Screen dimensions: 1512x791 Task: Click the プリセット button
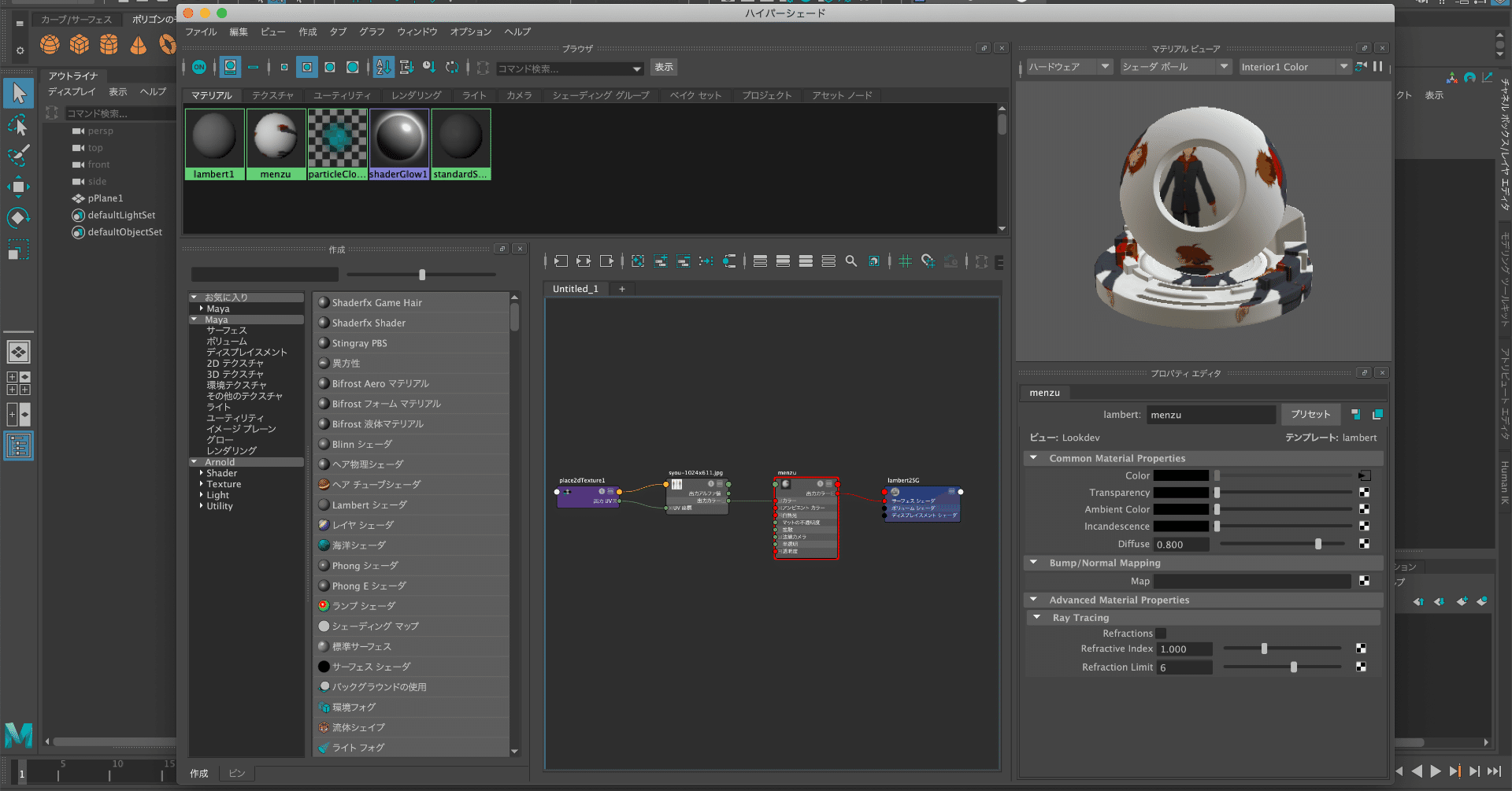(x=1310, y=415)
